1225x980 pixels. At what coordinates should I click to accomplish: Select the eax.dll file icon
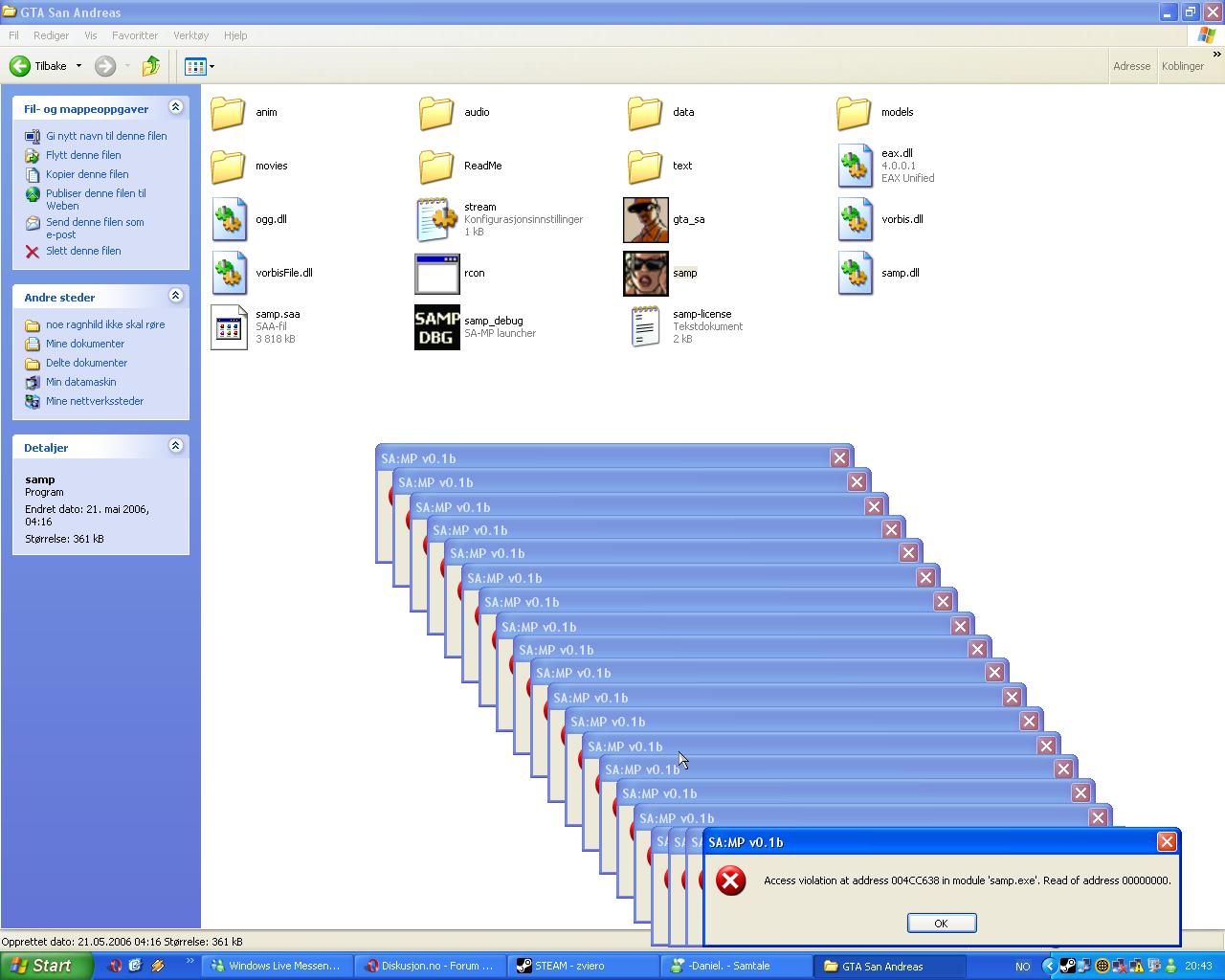pos(855,166)
